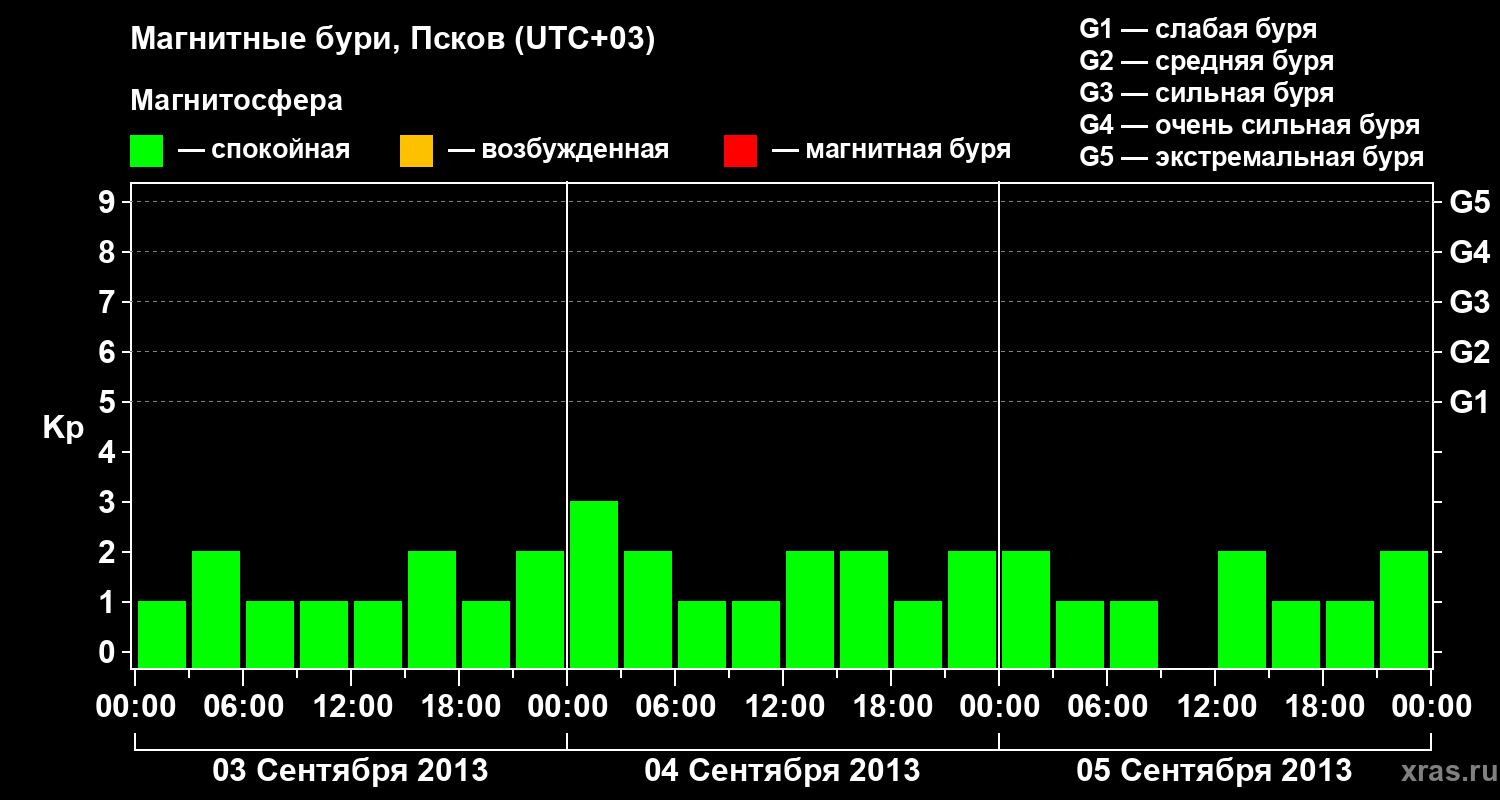The height and width of the screenshot is (800, 1500).
Task: Click the '— спокойная' legend label
Action: tap(264, 150)
